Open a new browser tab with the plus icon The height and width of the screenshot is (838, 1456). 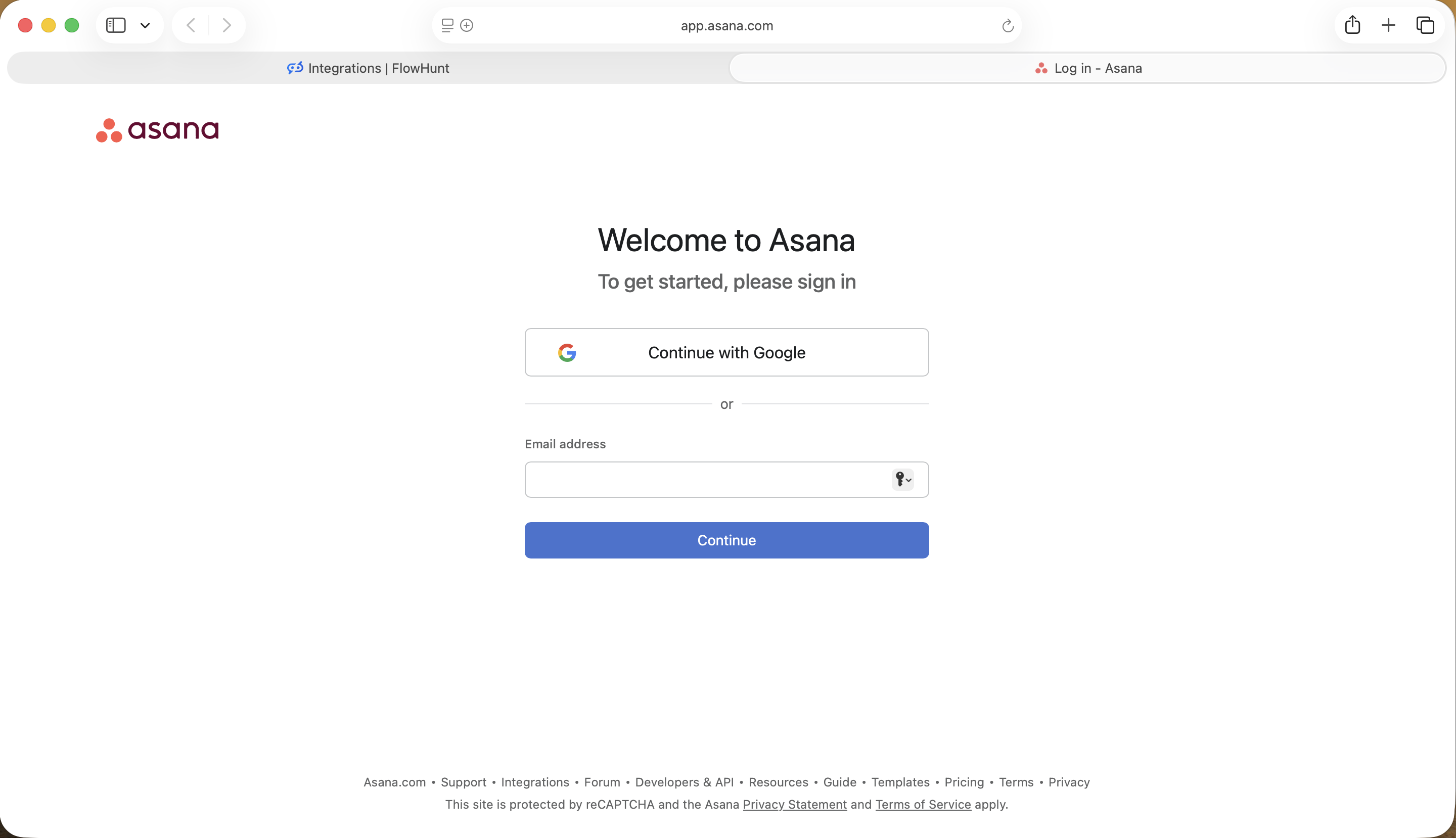click(1388, 25)
